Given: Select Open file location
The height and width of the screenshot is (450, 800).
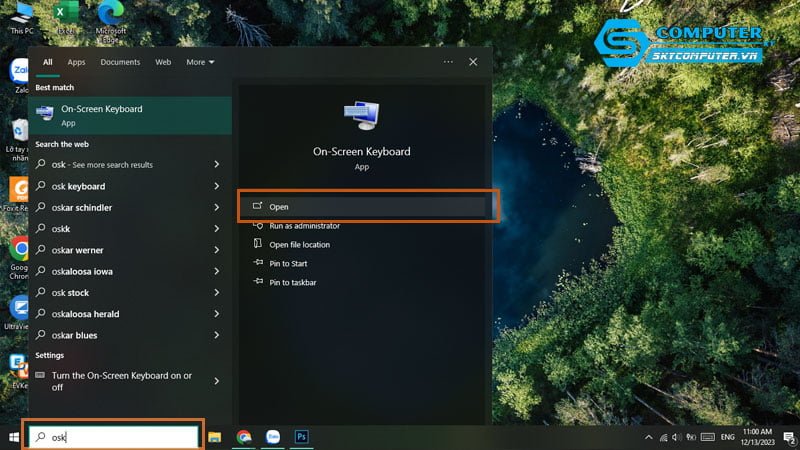Looking at the screenshot, I should point(299,244).
